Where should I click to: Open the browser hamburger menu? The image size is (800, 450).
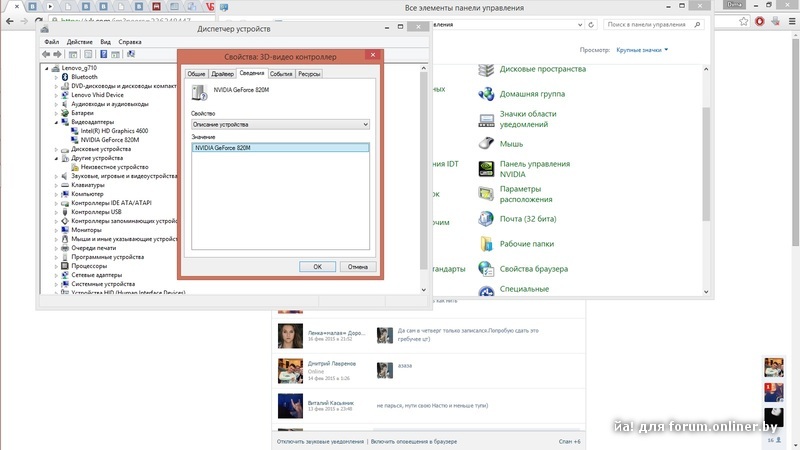point(792,21)
